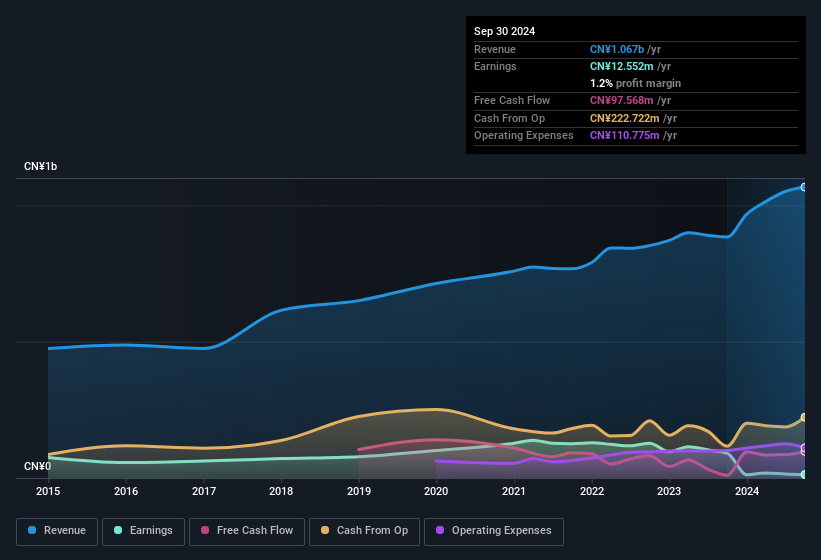The image size is (821, 560).
Task: Toggle Operating Expenses legend item
Action: (493, 531)
